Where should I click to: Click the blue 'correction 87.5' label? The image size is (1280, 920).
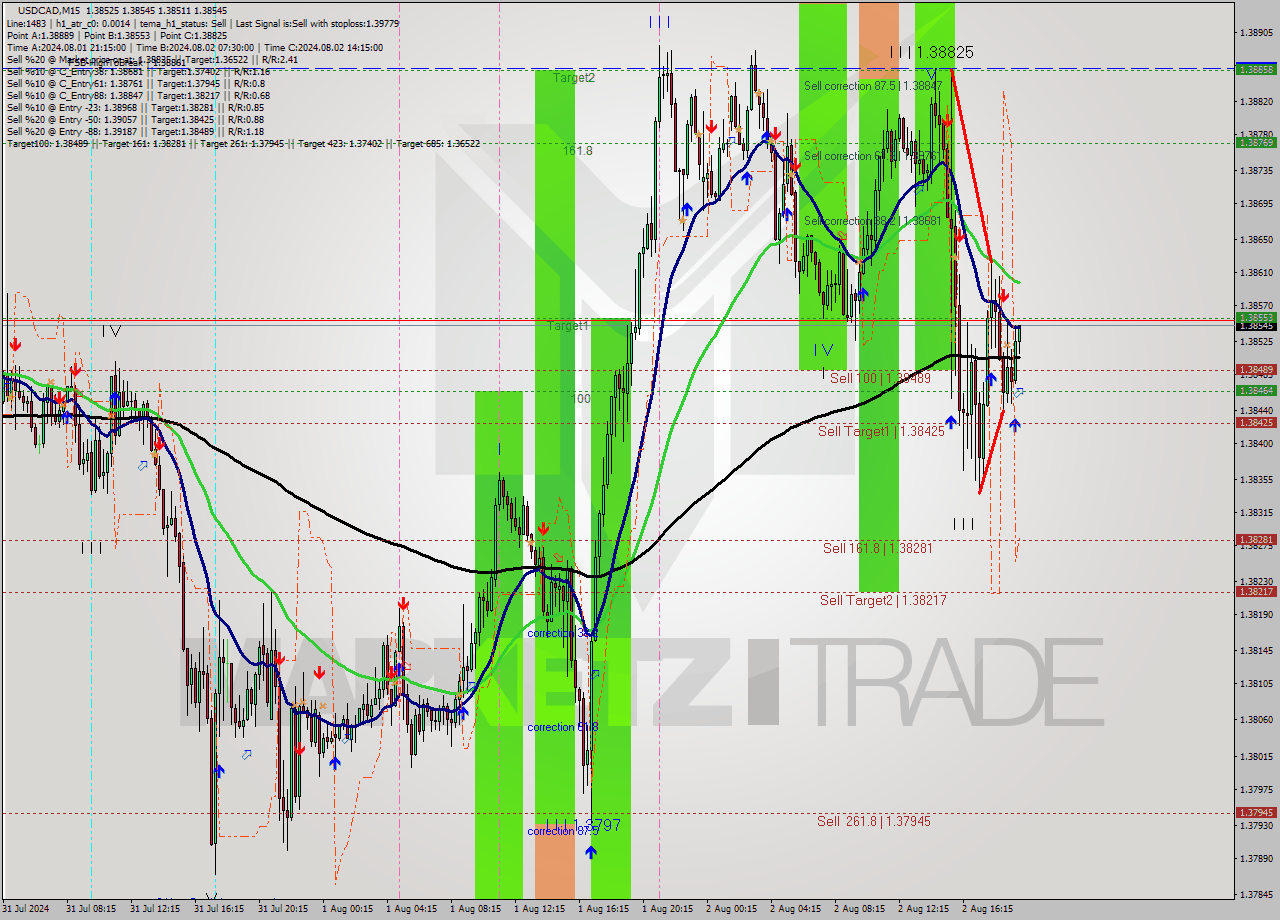(x=563, y=830)
